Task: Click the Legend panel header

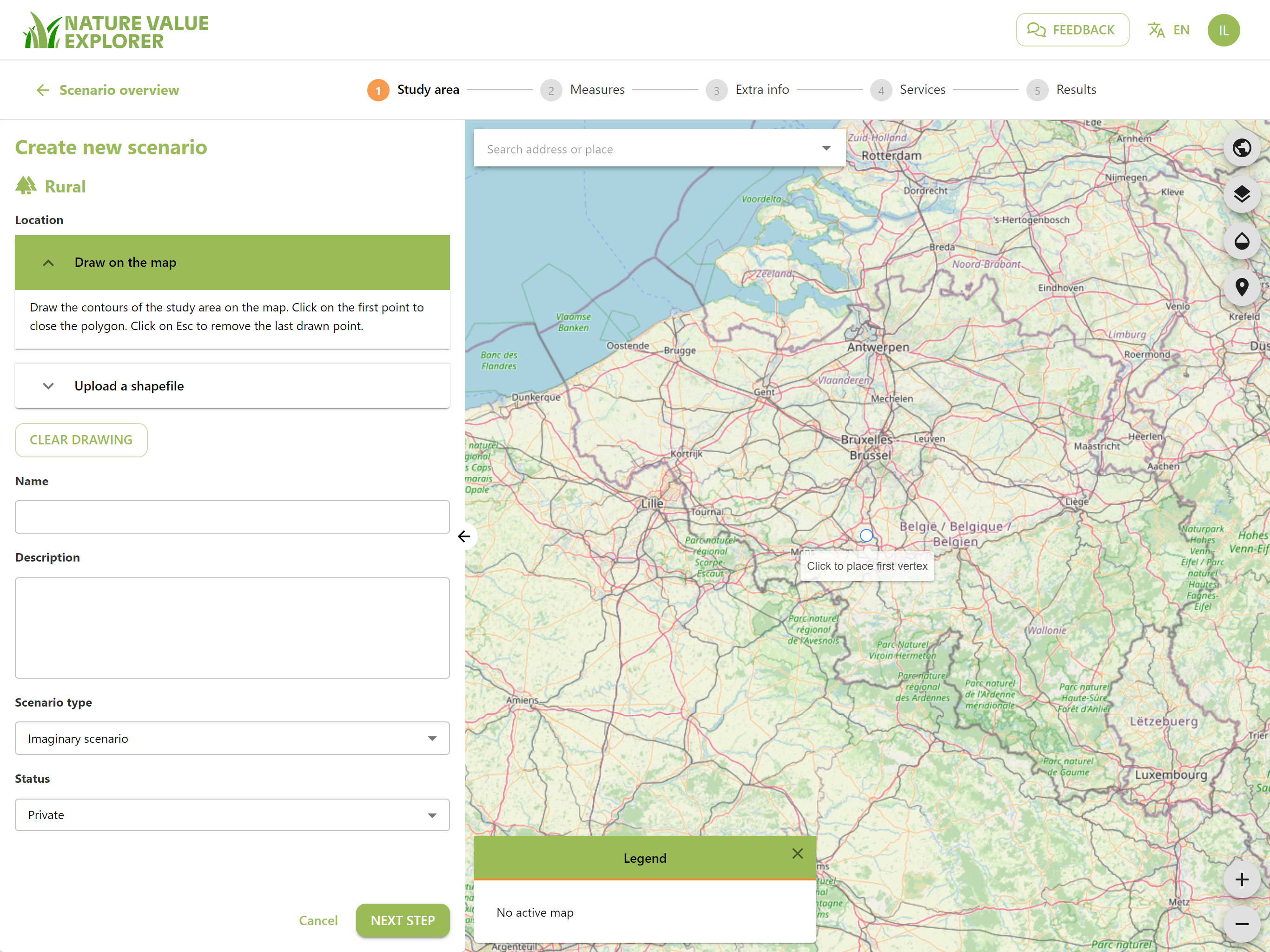Action: (x=645, y=858)
